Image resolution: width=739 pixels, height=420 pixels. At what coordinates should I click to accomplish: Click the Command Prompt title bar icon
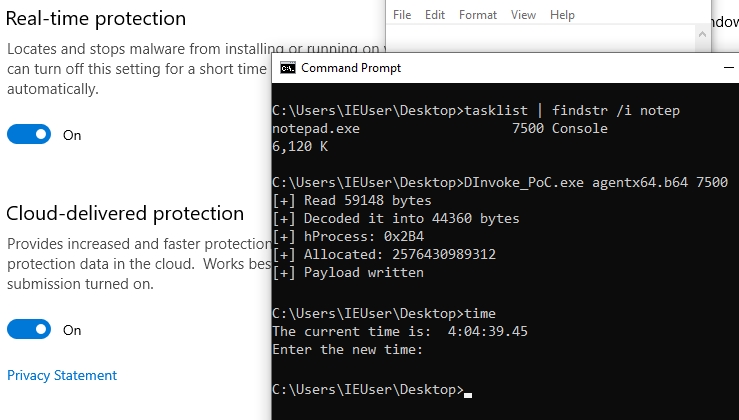click(287, 68)
